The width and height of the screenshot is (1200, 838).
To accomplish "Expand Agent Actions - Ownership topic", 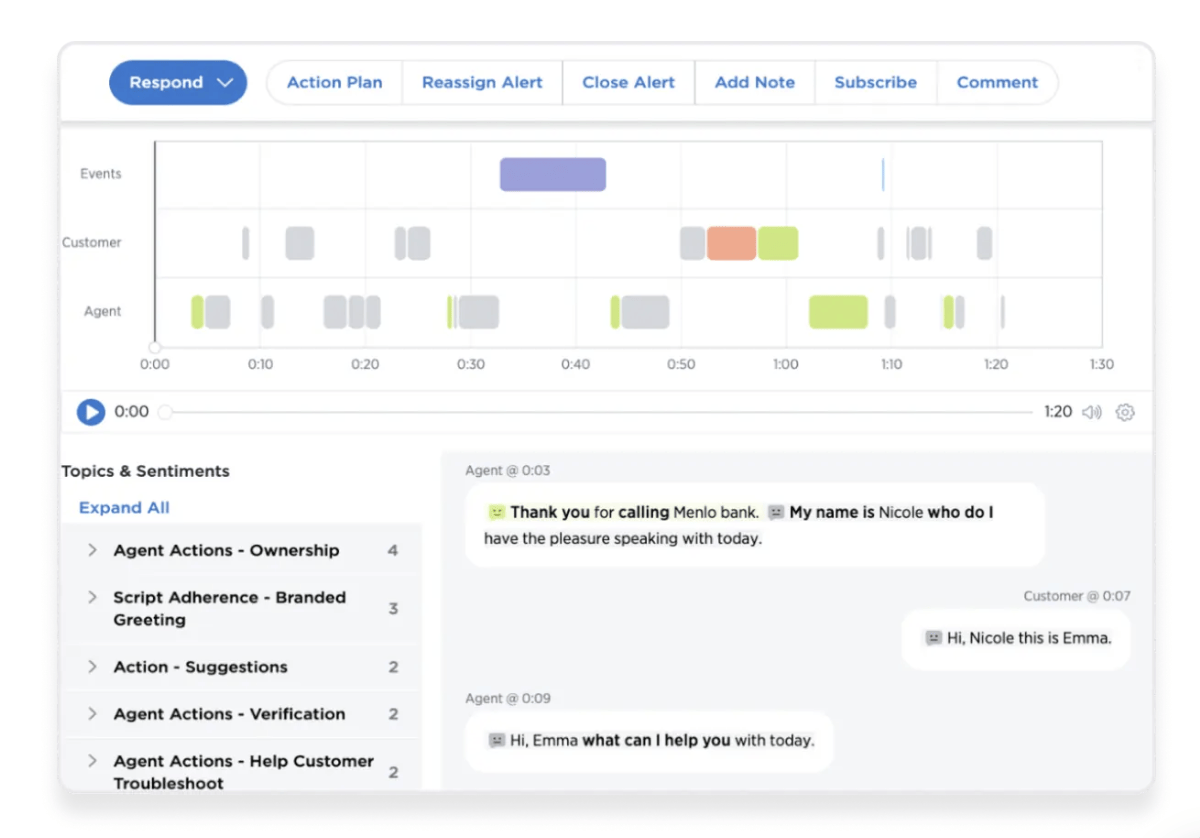I will click(x=91, y=550).
